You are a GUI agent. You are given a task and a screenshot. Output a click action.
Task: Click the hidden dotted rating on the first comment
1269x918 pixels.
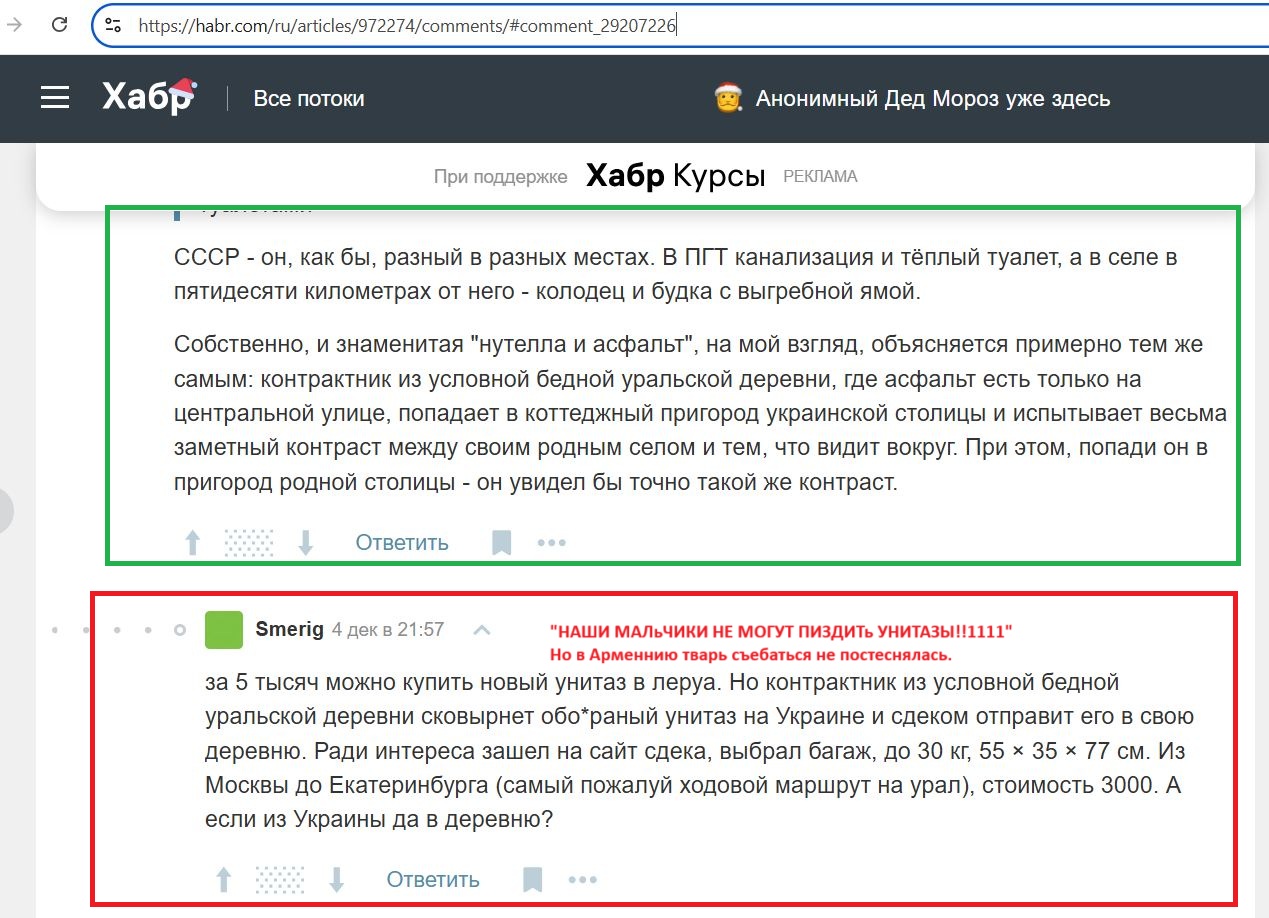pos(248,541)
